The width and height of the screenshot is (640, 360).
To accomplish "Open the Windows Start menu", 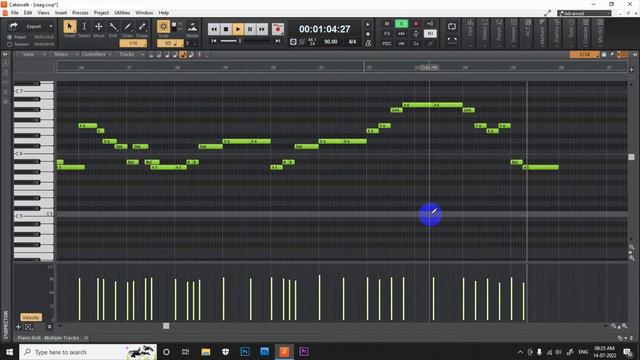I will (x=9, y=352).
